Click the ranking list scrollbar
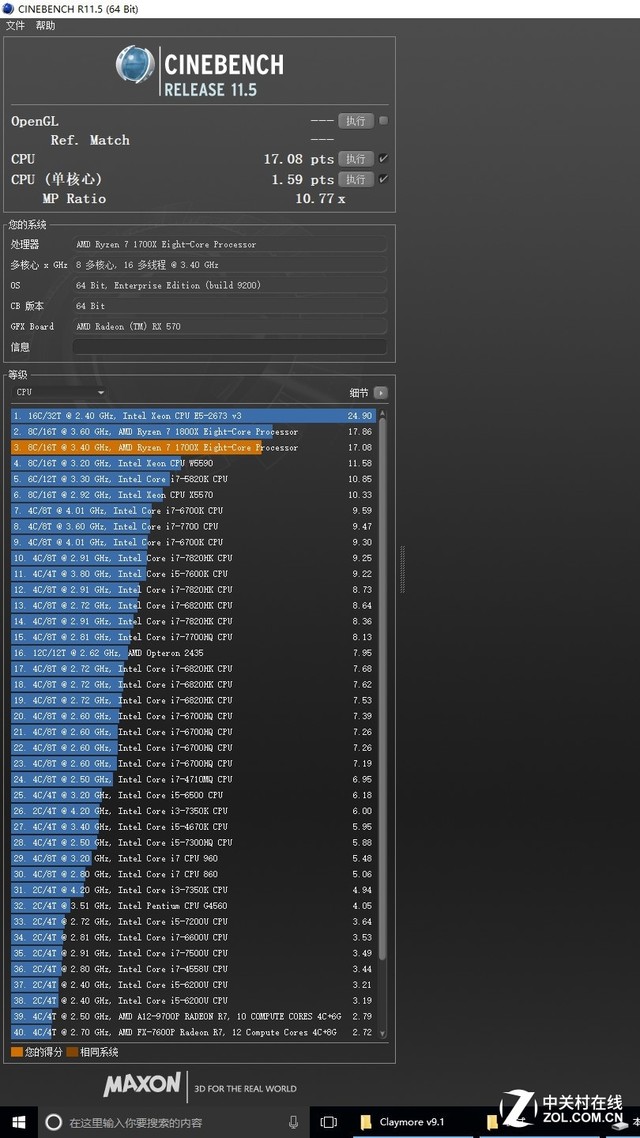The height and width of the screenshot is (1138, 640). coord(382,689)
